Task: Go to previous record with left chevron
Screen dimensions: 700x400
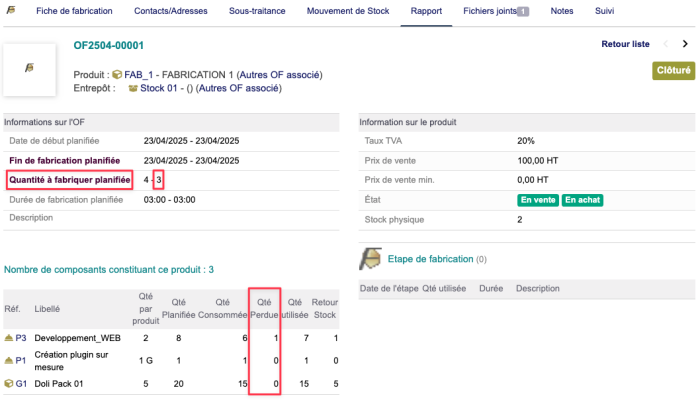Action: coord(666,44)
